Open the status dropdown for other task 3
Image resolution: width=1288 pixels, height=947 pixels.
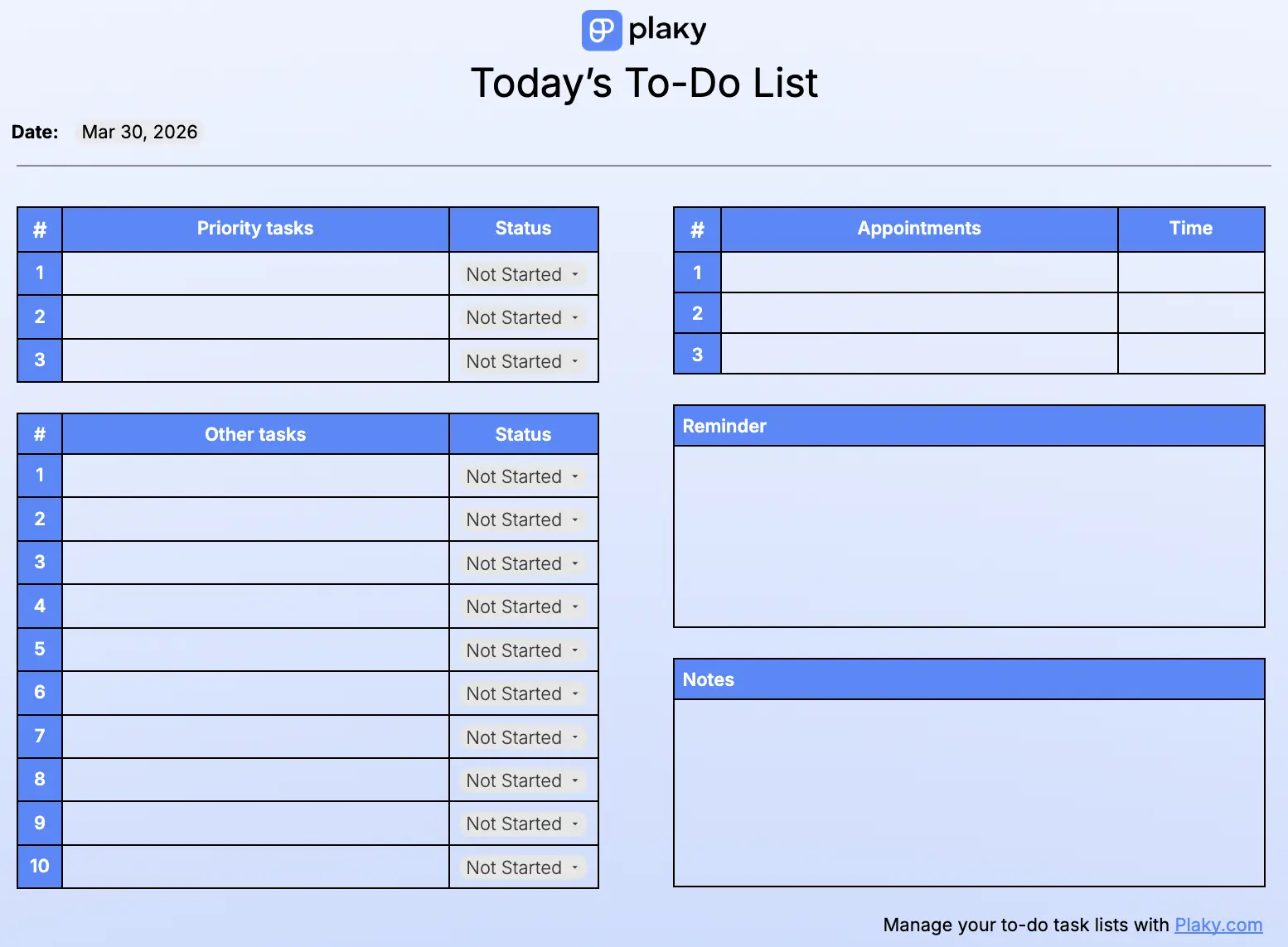pyautogui.click(x=523, y=563)
